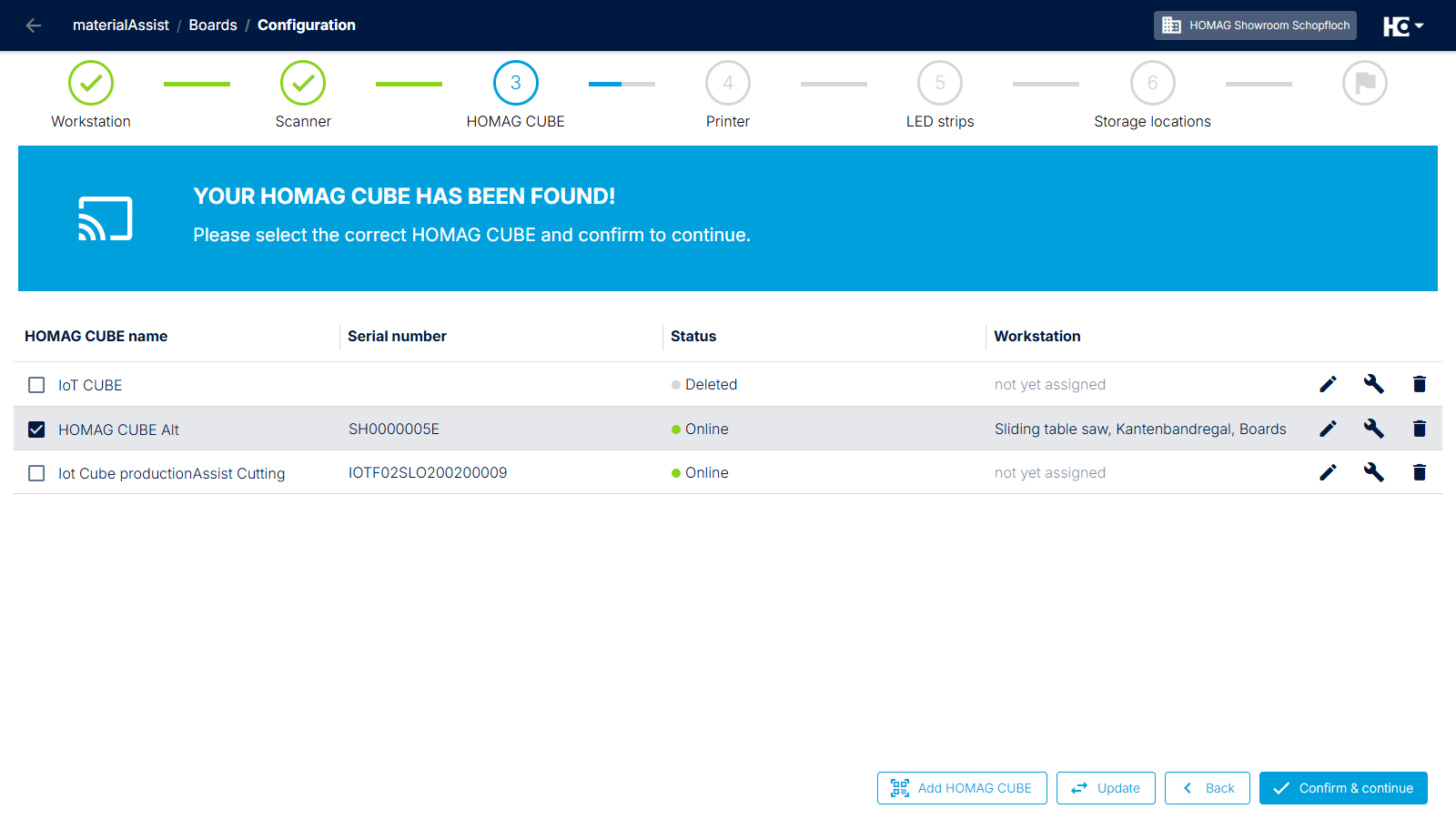Open materialAssist breadcrumb link
This screenshot has height=819, width=1456.
(x=121, y=25)
